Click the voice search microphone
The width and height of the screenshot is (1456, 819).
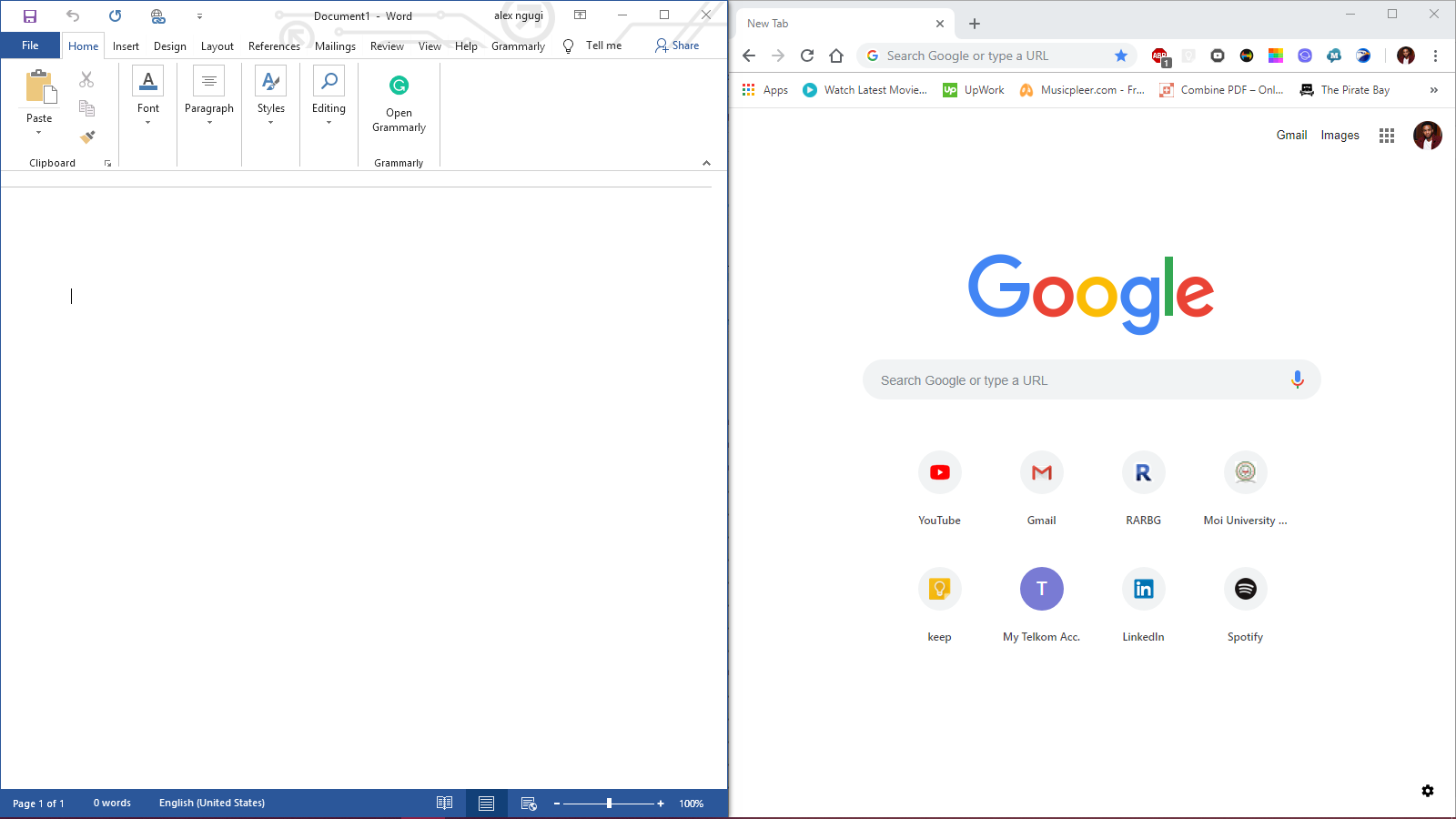click(x=1298, y=380)
